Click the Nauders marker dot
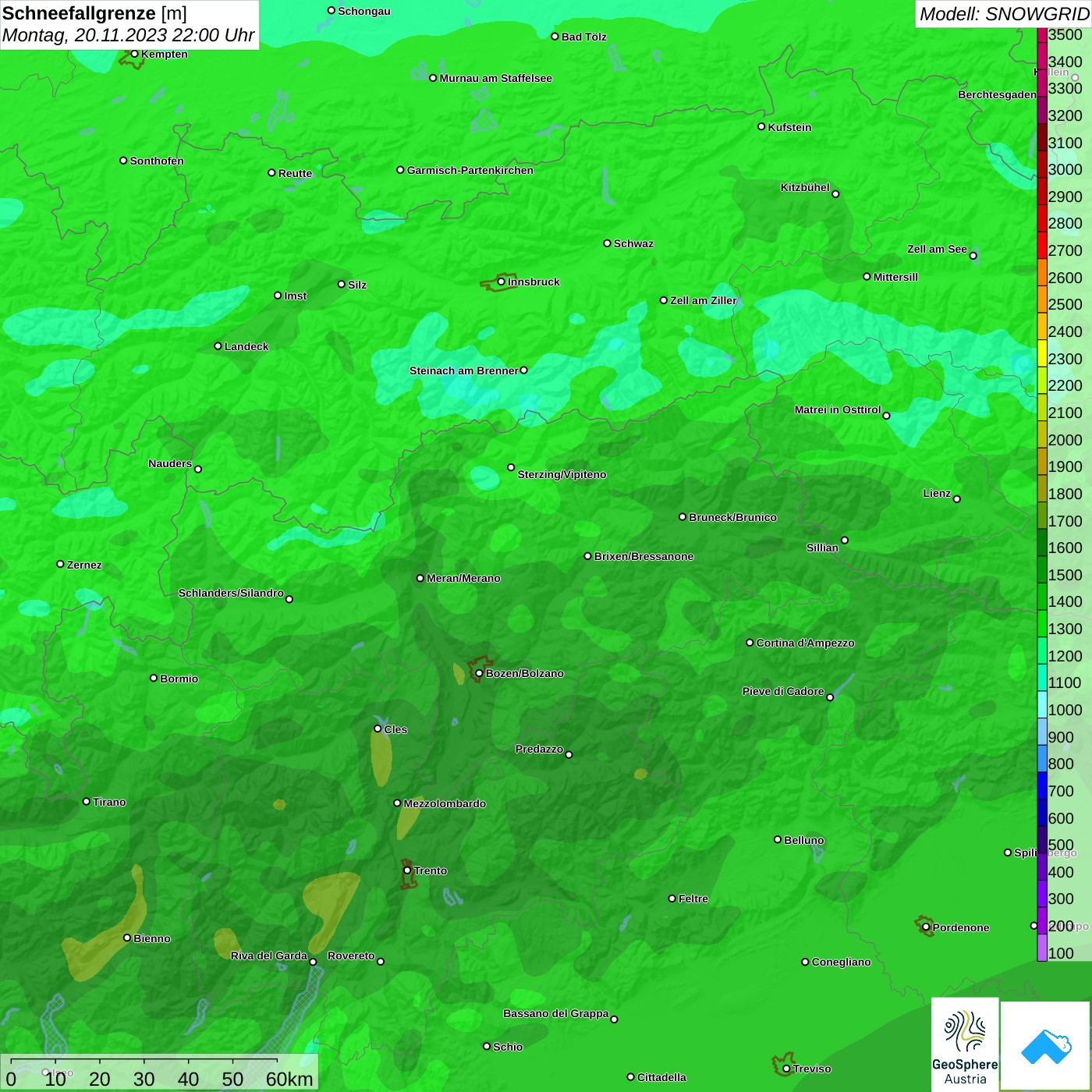The width and height of the screenshot is (1092, 1092). click(x=198, y=469)
